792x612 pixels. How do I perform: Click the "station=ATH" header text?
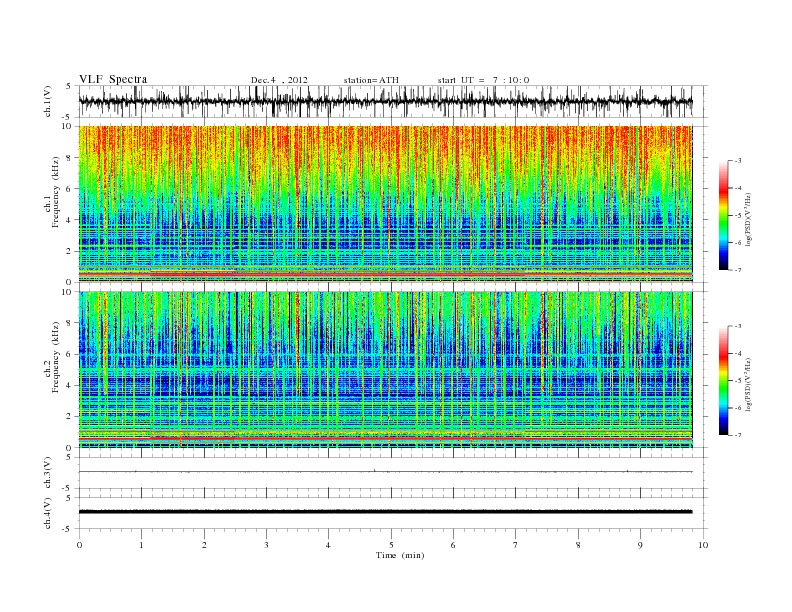[371, 80]
